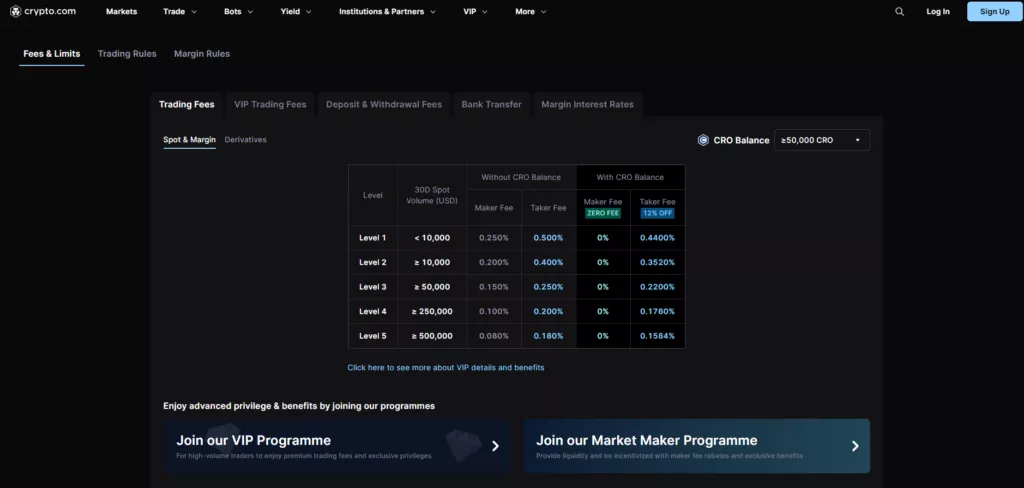1024x488 pixels.
Task: Click the Level 1 row label
Action: click(373, 238)
